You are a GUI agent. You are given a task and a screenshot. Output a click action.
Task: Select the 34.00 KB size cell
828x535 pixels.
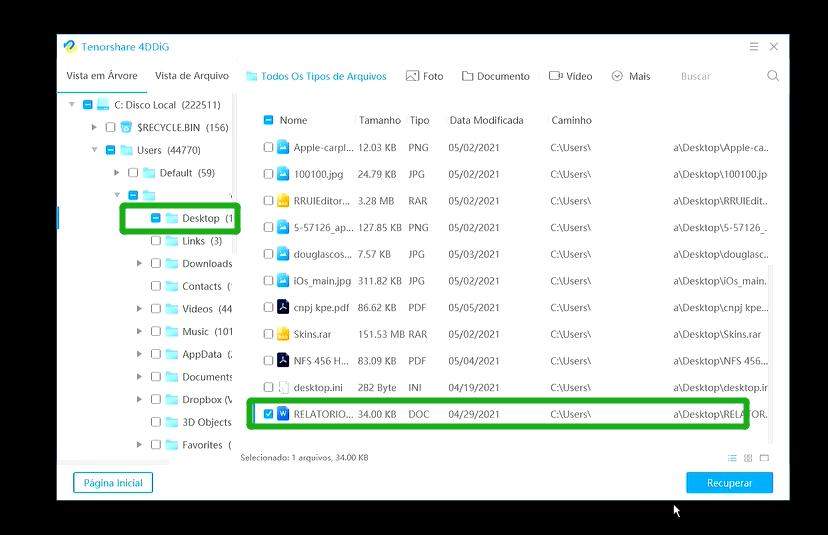coord(377,414)
